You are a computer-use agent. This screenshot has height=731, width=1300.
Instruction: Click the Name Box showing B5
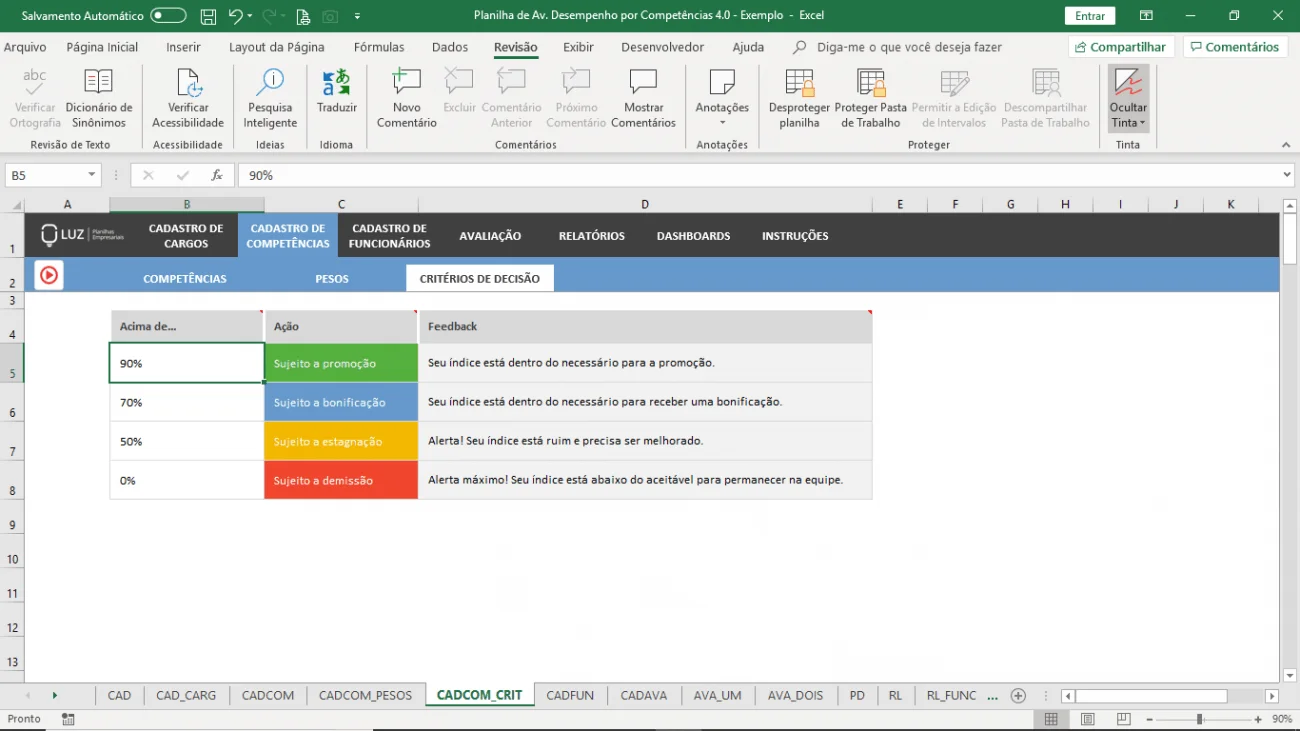pyautogui.click(x=45, y=175)
